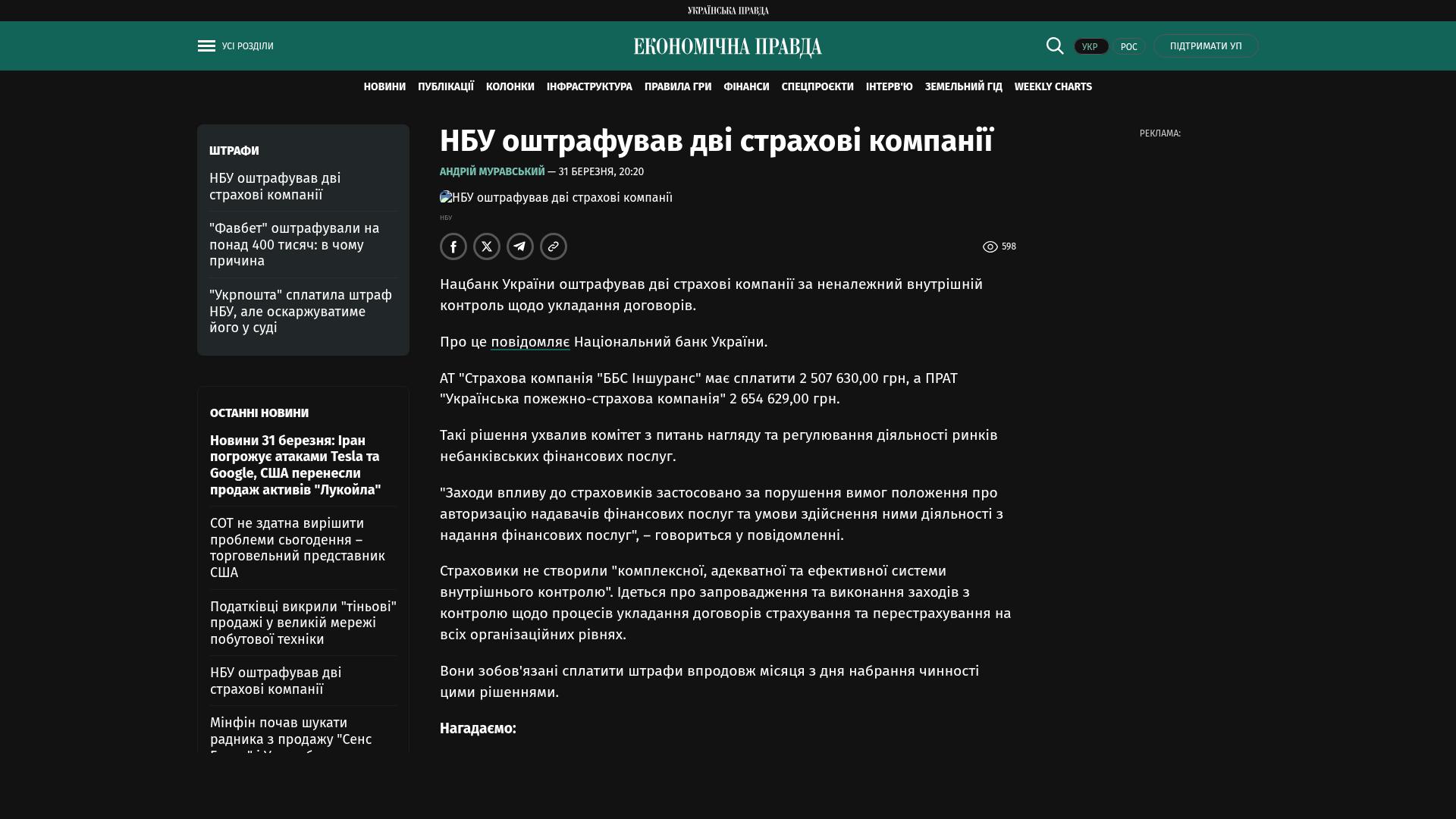Open the ФІНАНСИ menu item
Screen dimensions: 1456x819
pos(746,87)
